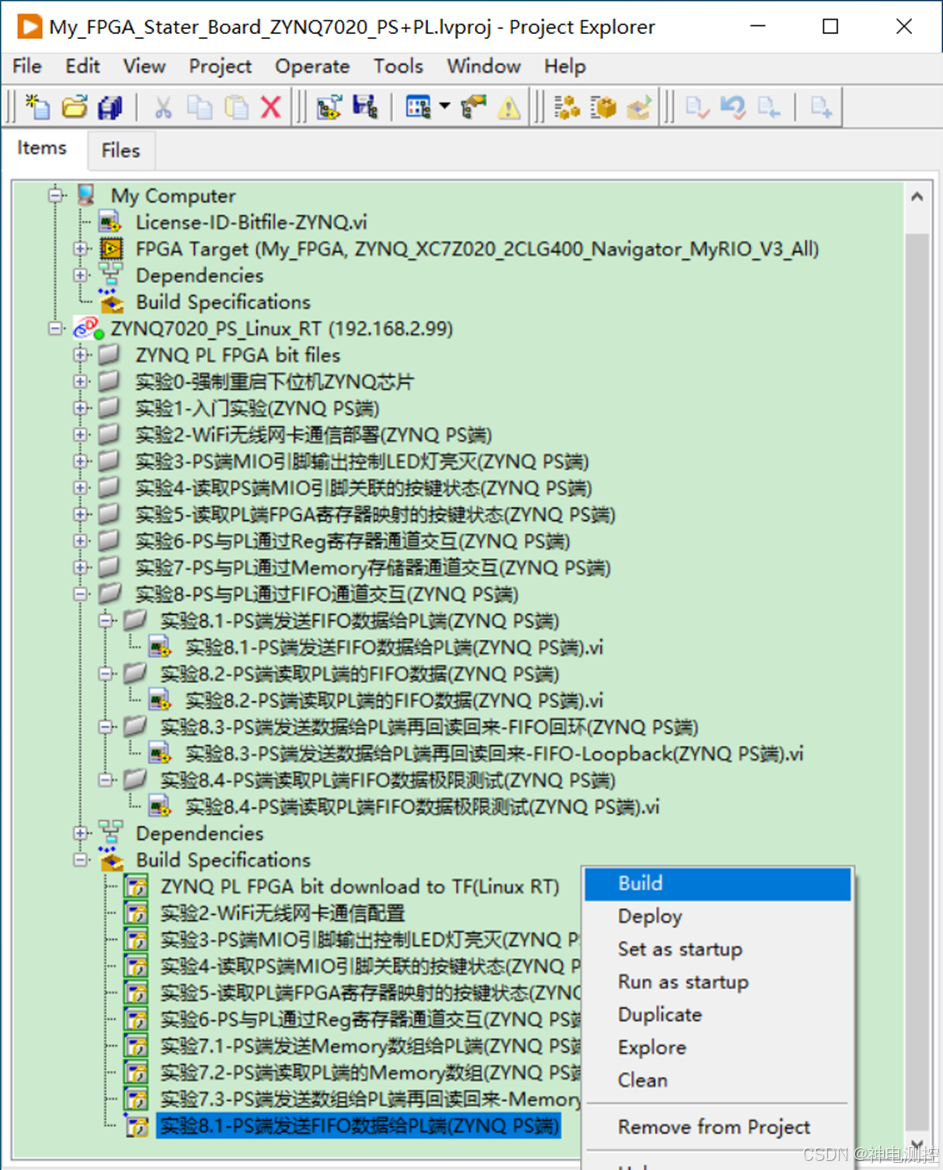Select the FIFO-Loopback .vi file
The width and height of the screenshot is (943, 1170).
494,754
